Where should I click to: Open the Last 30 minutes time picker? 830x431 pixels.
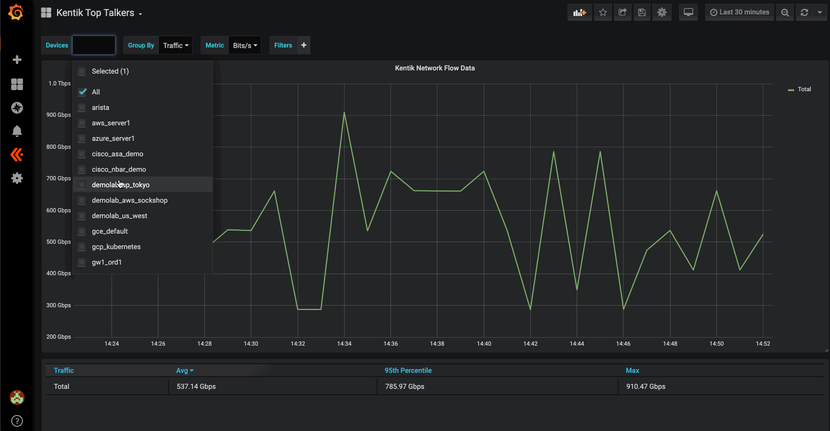739,13
